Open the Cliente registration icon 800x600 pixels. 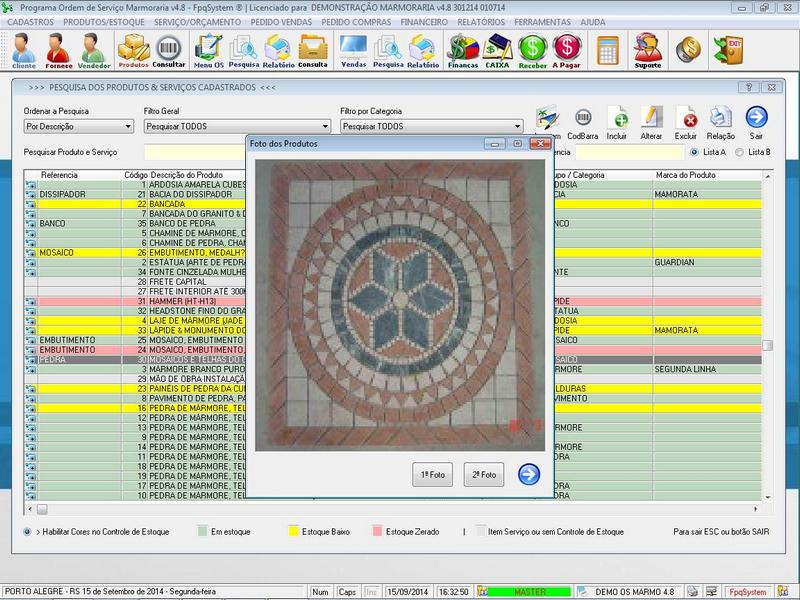click(x=22, y=48)
